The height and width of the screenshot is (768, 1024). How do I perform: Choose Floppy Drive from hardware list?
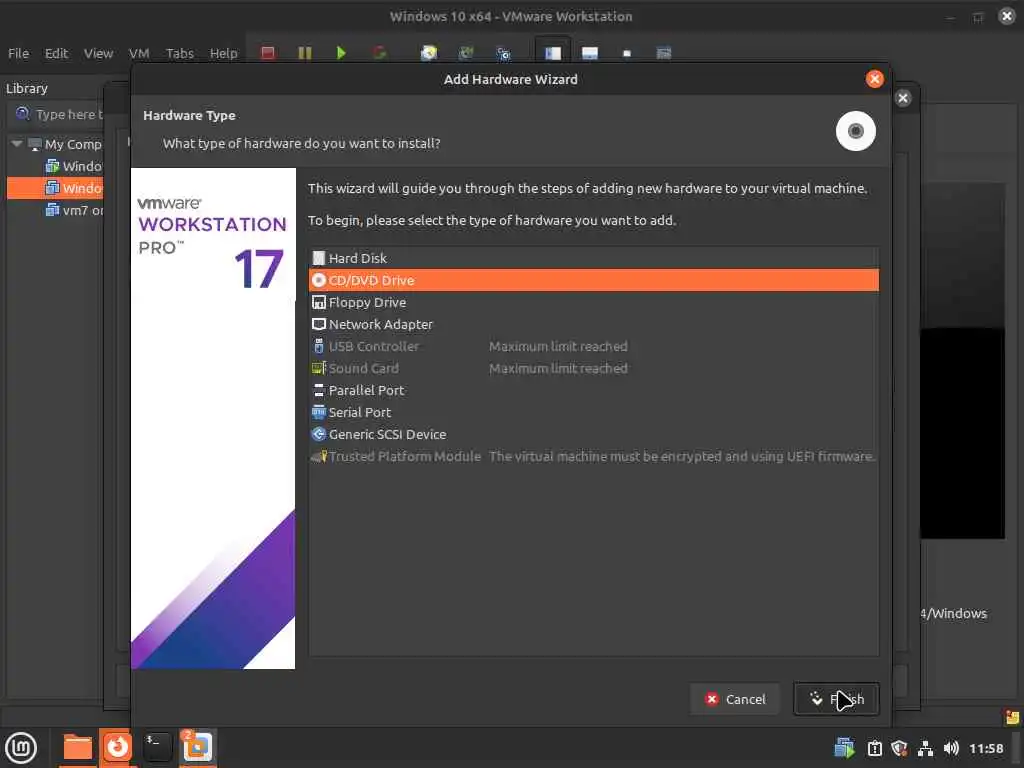coord(593,302)
